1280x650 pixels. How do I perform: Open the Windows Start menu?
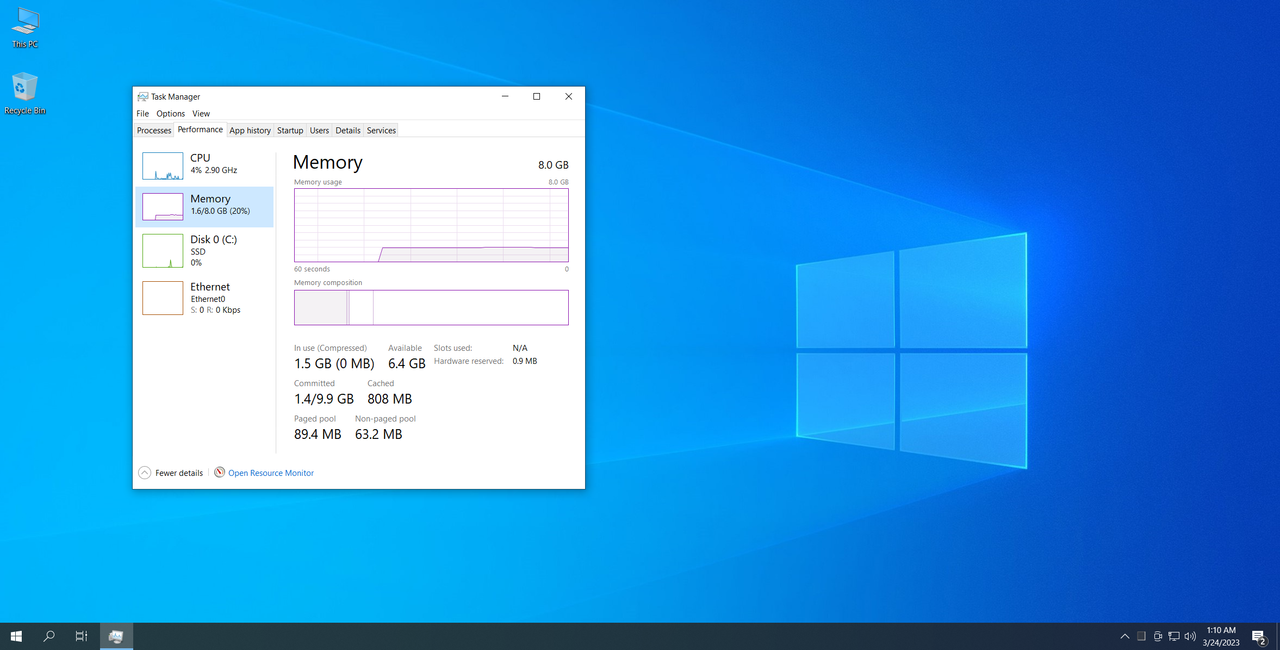17,636
